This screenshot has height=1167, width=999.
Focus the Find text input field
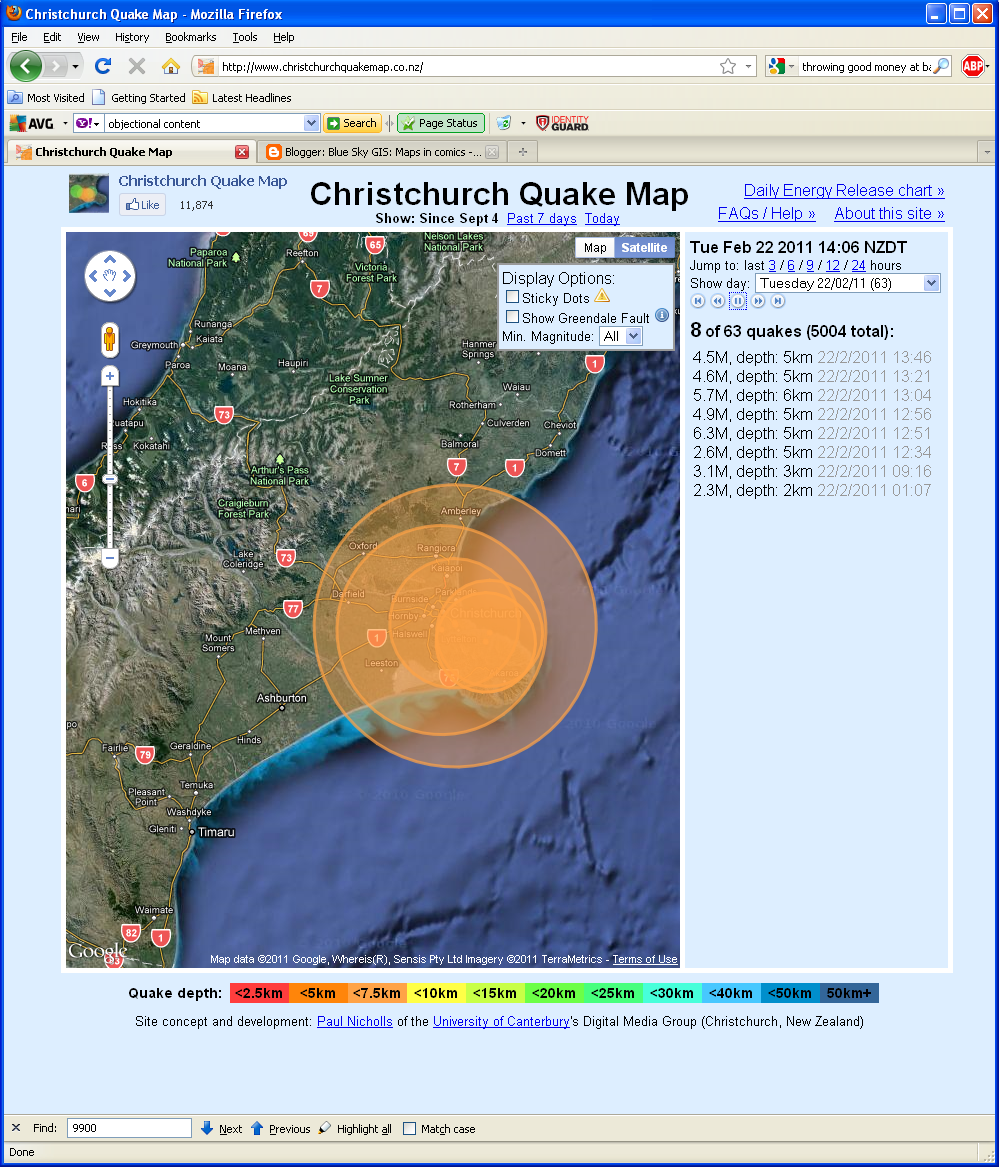point(130,1128)
